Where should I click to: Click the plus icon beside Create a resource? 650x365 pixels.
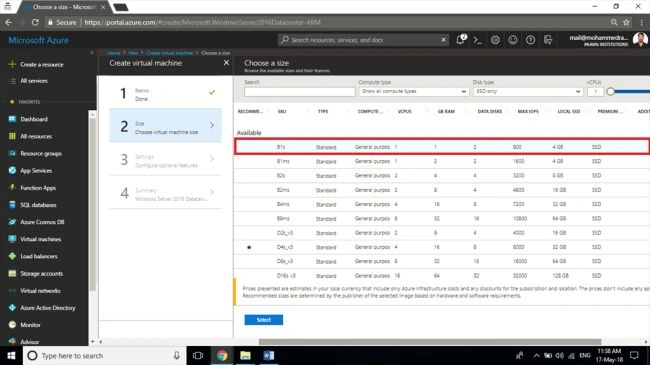12,64
